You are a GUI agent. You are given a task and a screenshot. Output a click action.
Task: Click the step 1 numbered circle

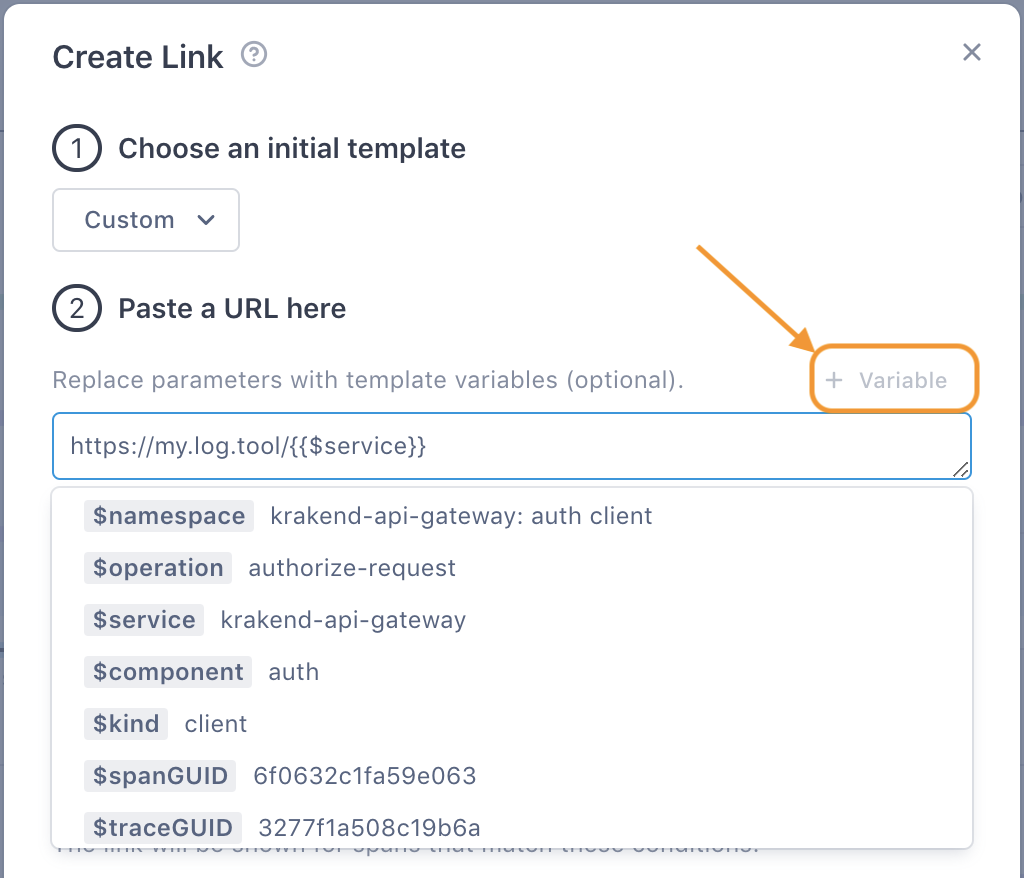tap(76, 147)
